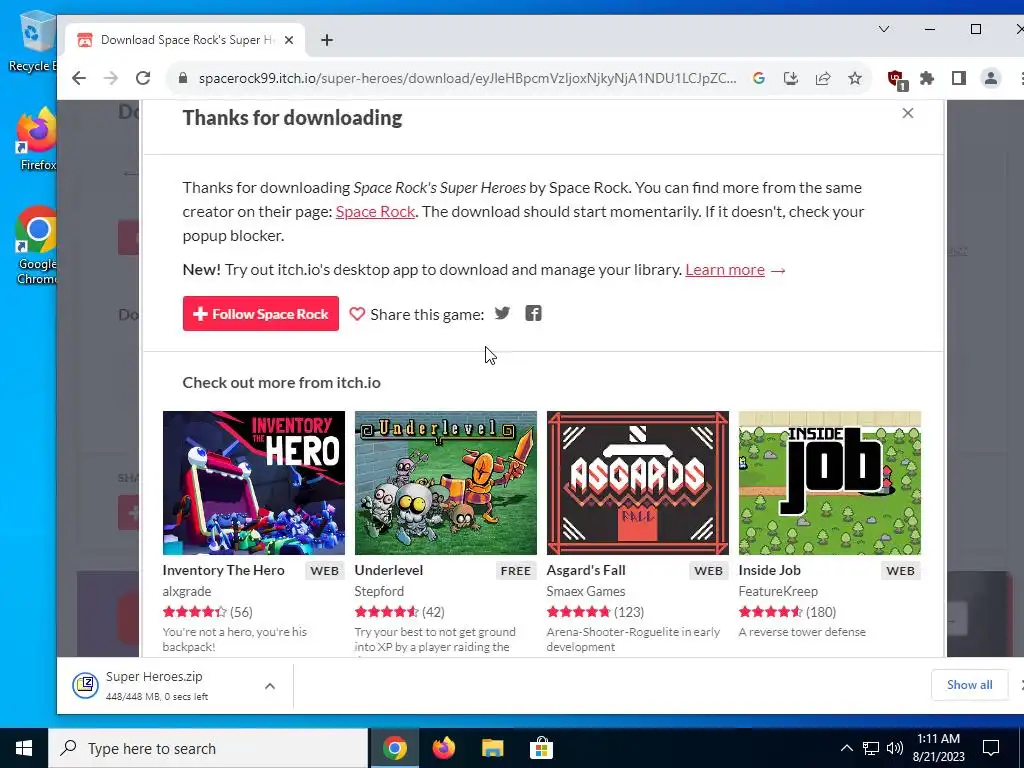Expand the tab search chevron
Viewport: 1024px width, 768px height.
click(884, 29)
